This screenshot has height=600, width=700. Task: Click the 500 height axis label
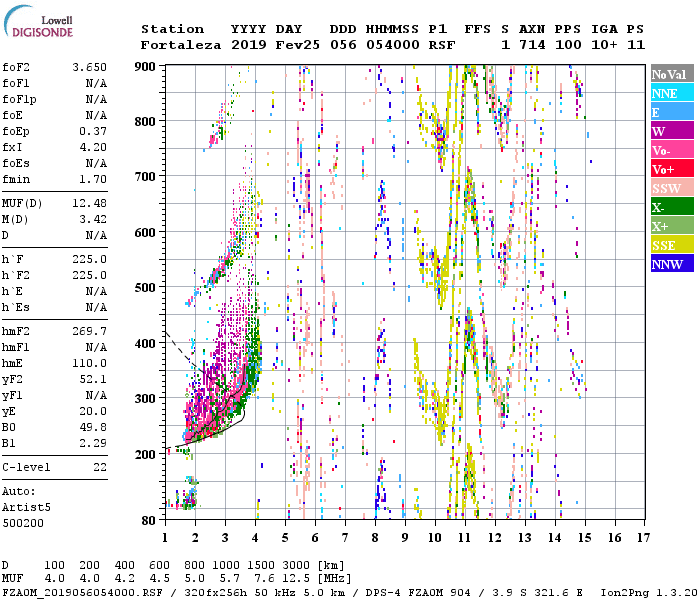(x=145, y=288)
